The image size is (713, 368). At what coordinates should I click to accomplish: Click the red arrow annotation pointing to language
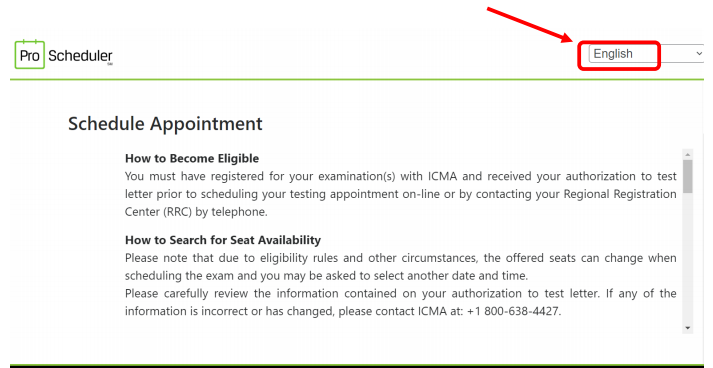[x=532, y=25]
